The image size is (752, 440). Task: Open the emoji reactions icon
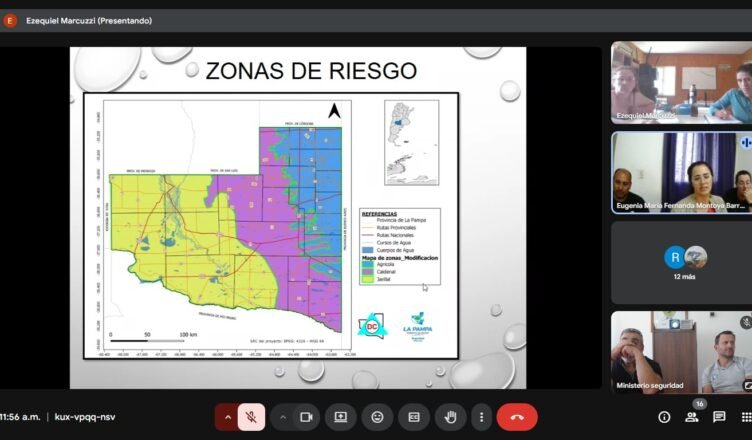(x=377, y=417)
